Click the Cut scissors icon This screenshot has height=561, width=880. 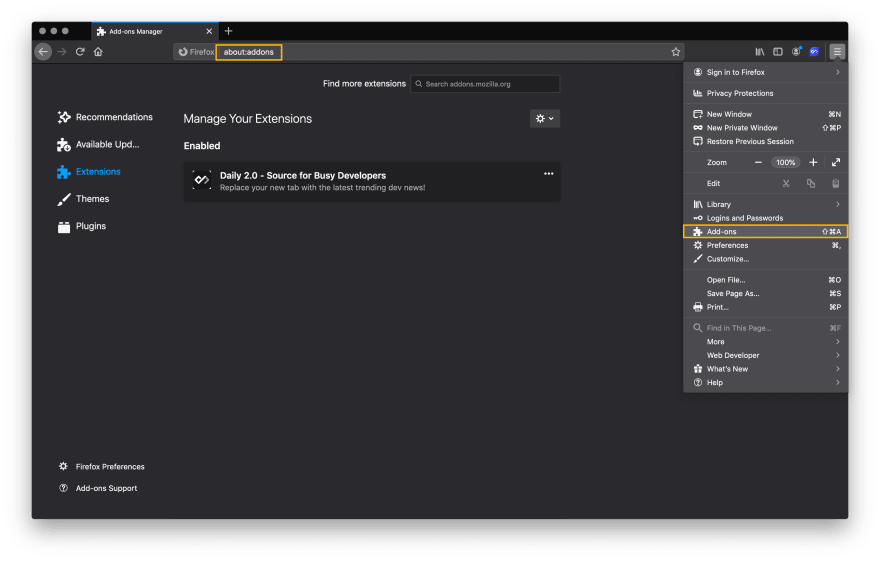click(x=786, y=183)
